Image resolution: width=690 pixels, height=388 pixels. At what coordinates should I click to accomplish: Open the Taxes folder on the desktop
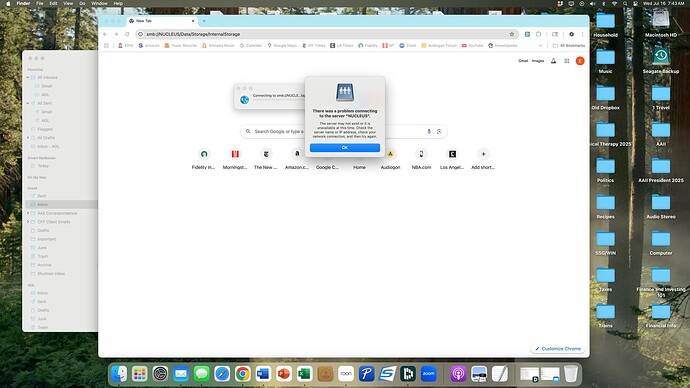(606, 279)
